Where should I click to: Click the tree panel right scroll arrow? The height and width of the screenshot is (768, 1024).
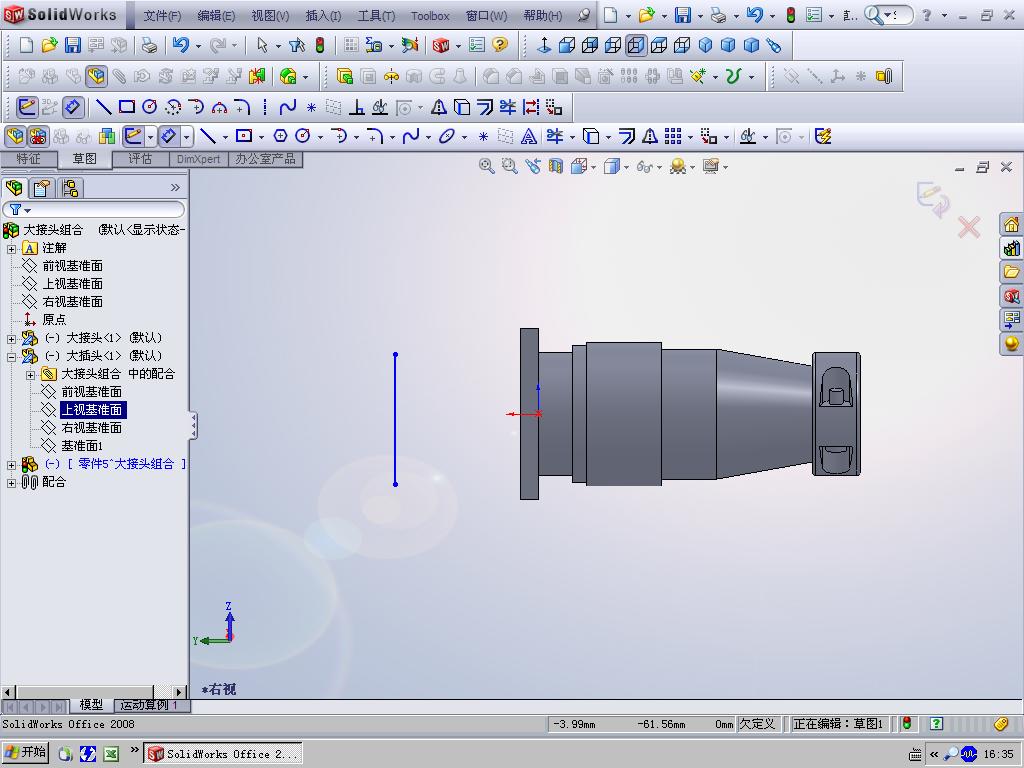(x=179, y=692)
